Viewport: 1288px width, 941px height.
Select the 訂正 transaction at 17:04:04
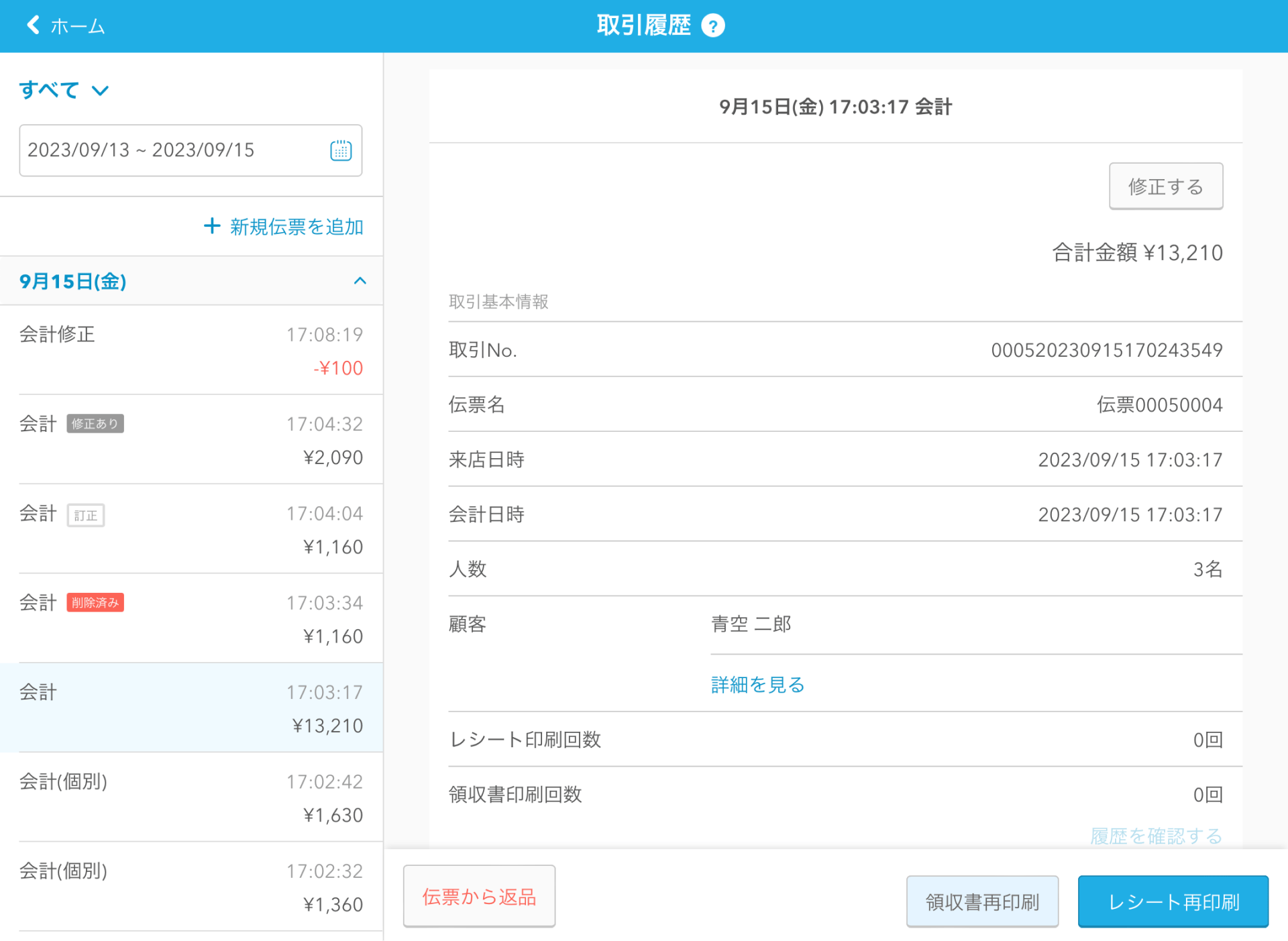point(191,529)
